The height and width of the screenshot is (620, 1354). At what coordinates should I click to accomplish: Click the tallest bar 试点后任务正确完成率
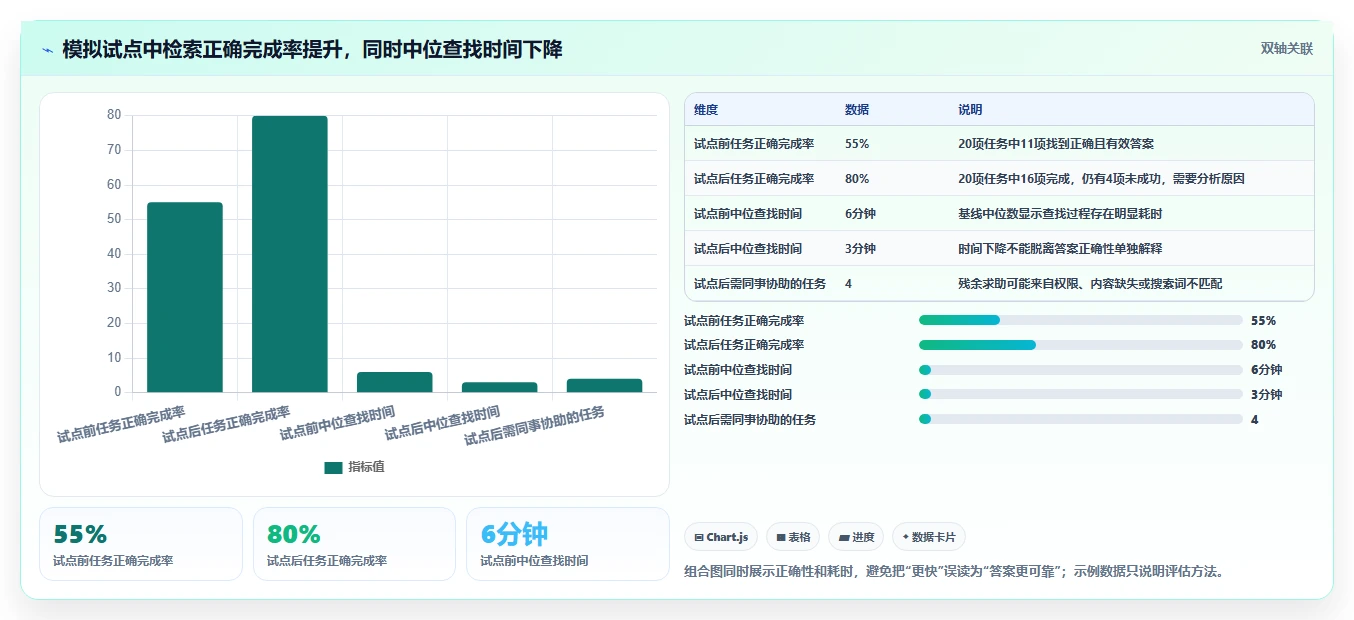click(x=290, y=254)
